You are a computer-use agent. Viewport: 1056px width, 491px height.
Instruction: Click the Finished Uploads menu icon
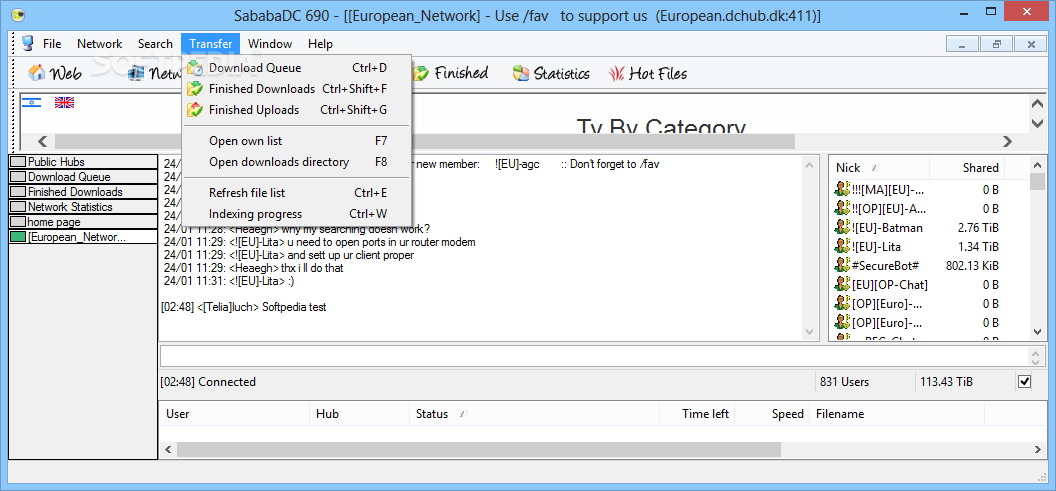tap(195, 110)
